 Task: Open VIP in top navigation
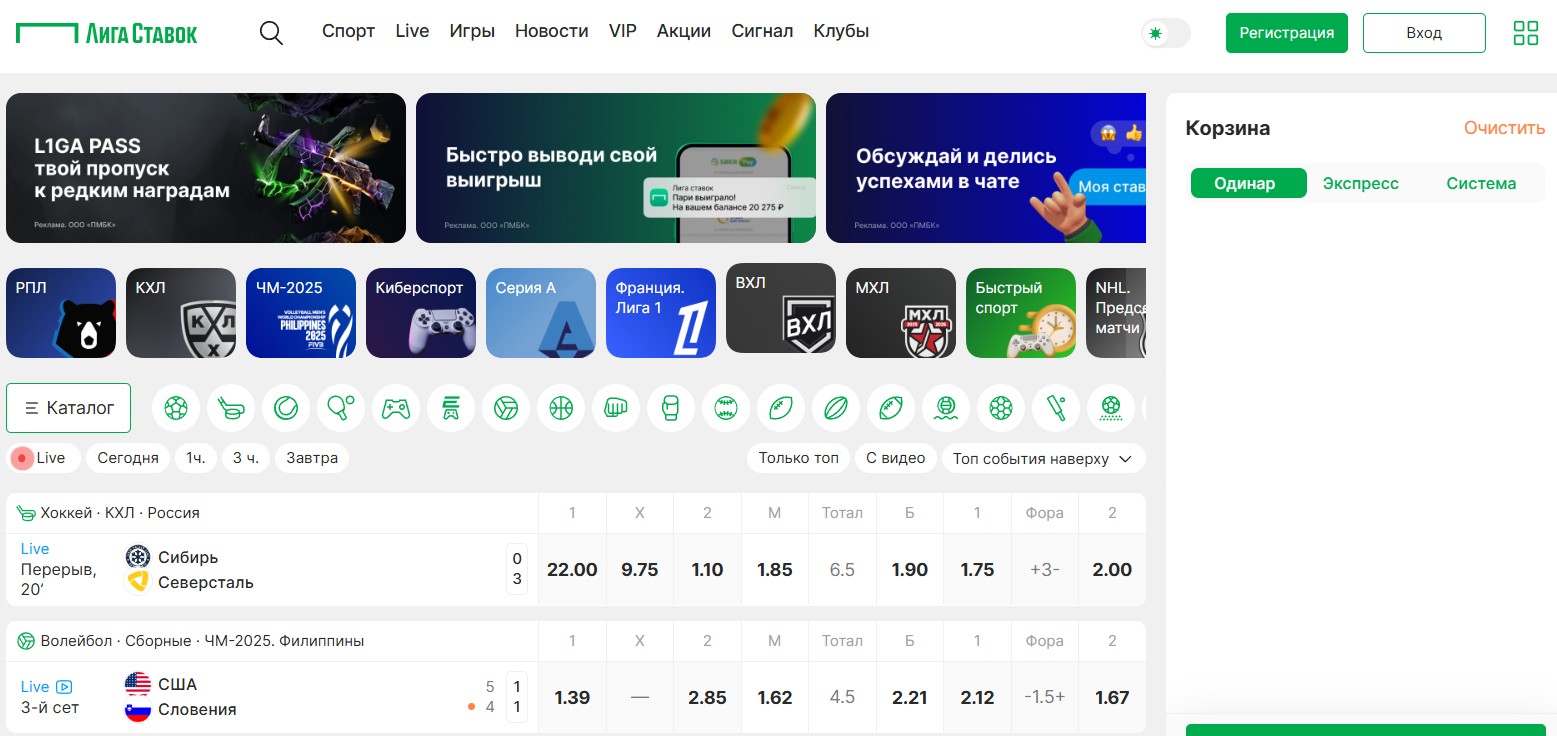pos(623,31)
